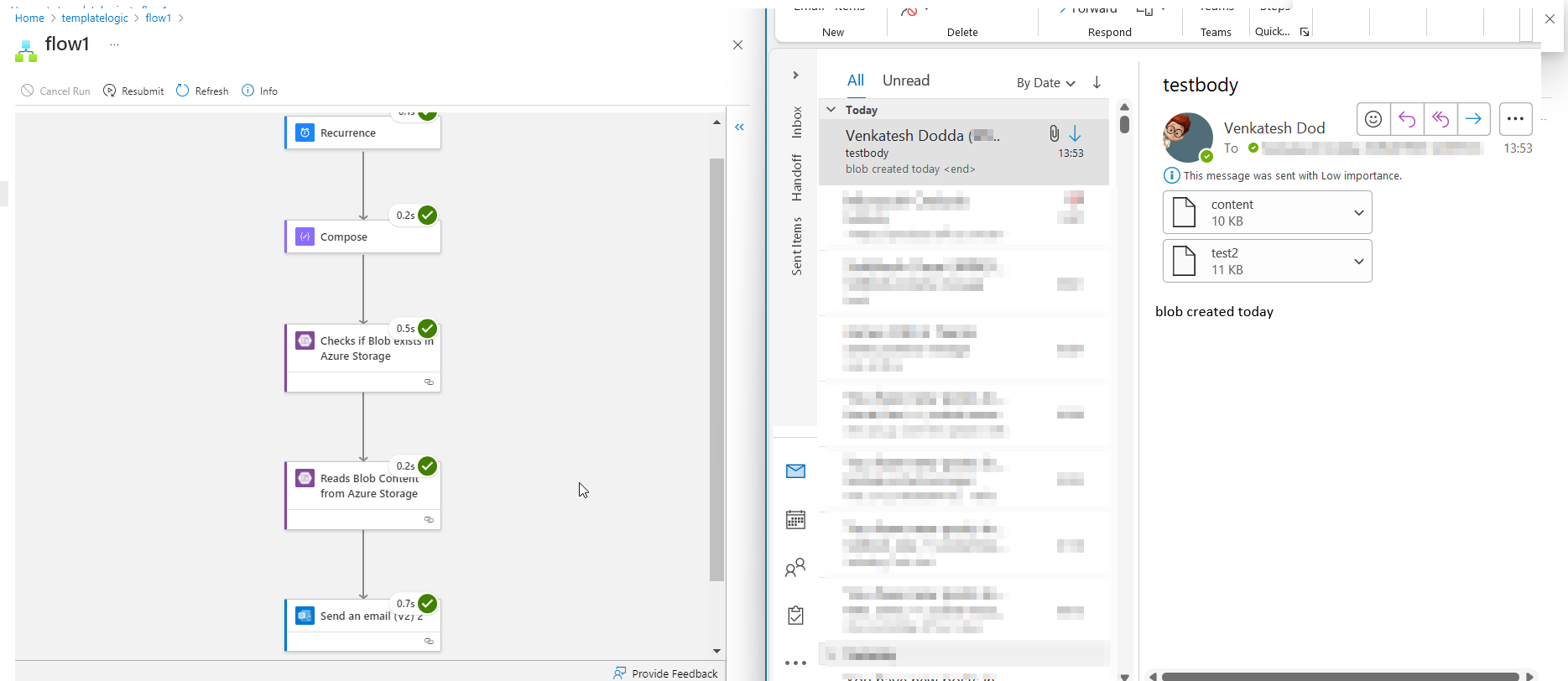
Task: Reply to the testbody message
Action: pos(1407,119)
